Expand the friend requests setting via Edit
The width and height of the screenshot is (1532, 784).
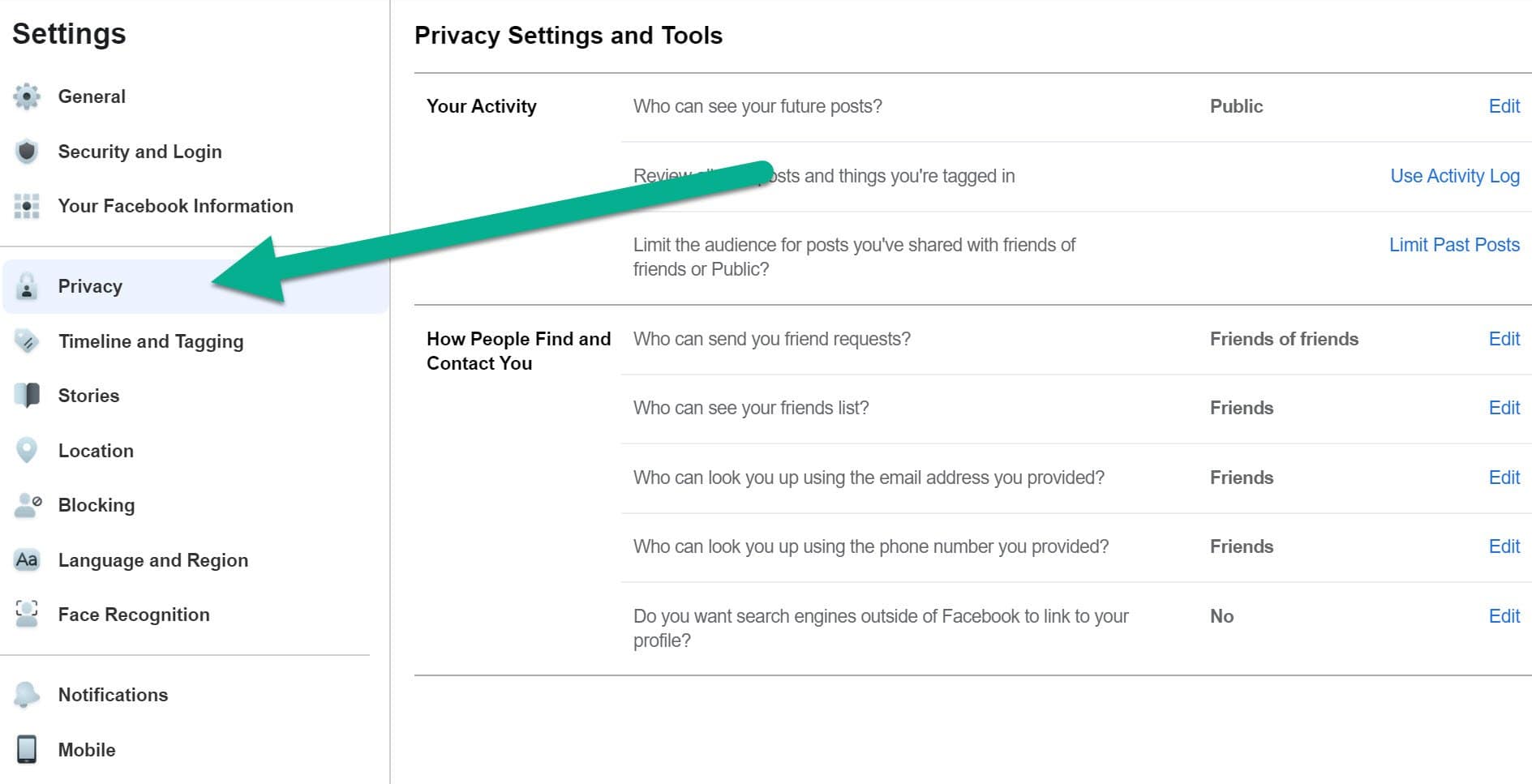point(1504,339)
